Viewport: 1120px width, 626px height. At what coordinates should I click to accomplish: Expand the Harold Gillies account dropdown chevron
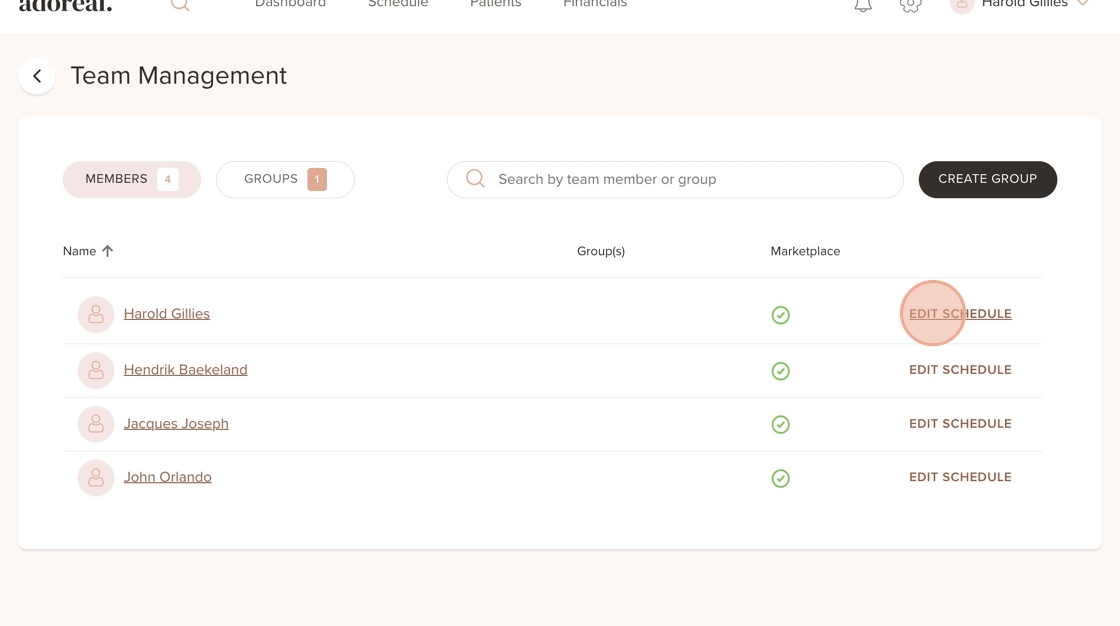pyautogui.click(x=1083, y=4)
